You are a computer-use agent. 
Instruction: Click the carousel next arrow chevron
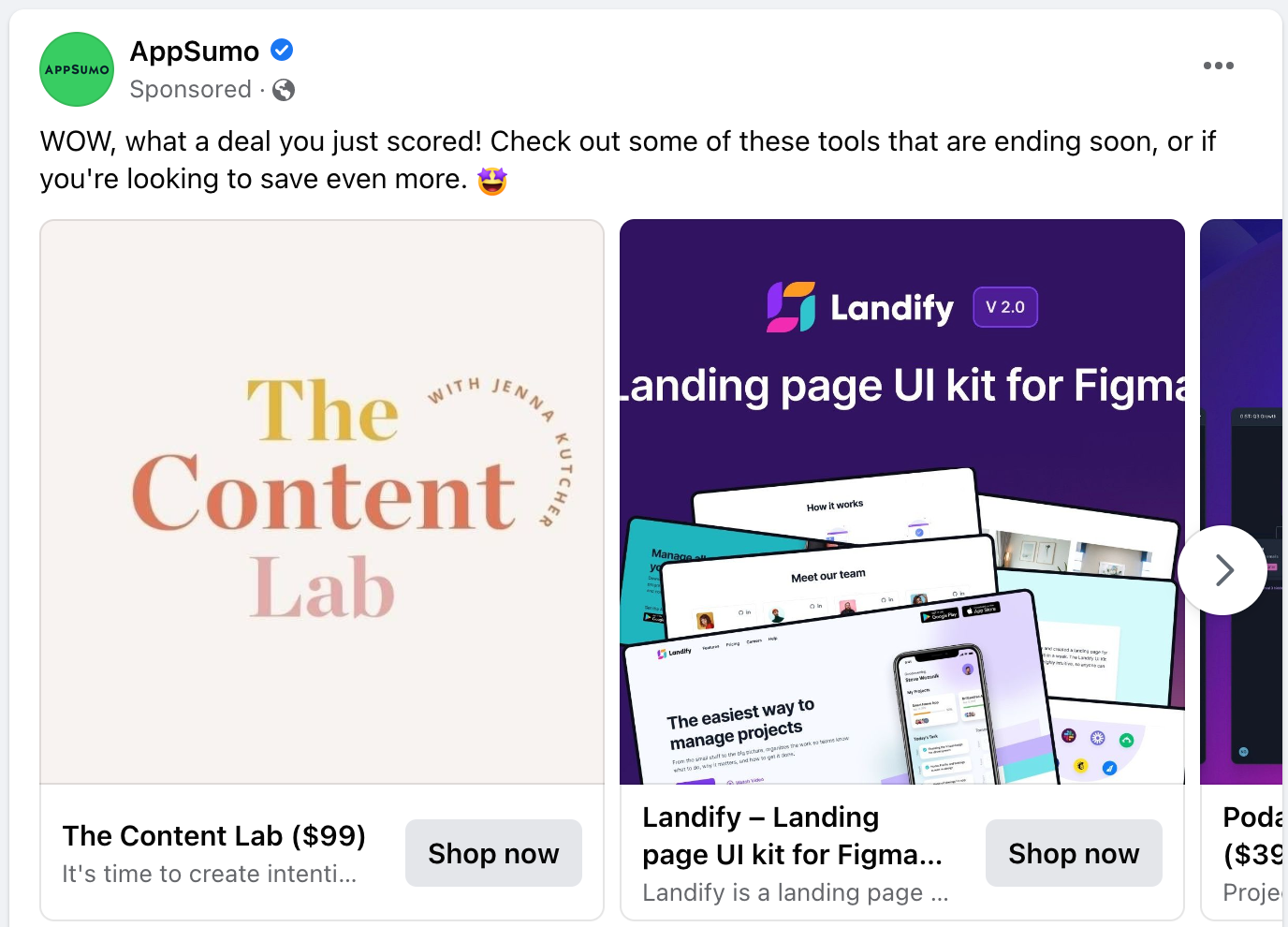(x=1222, y=570)
